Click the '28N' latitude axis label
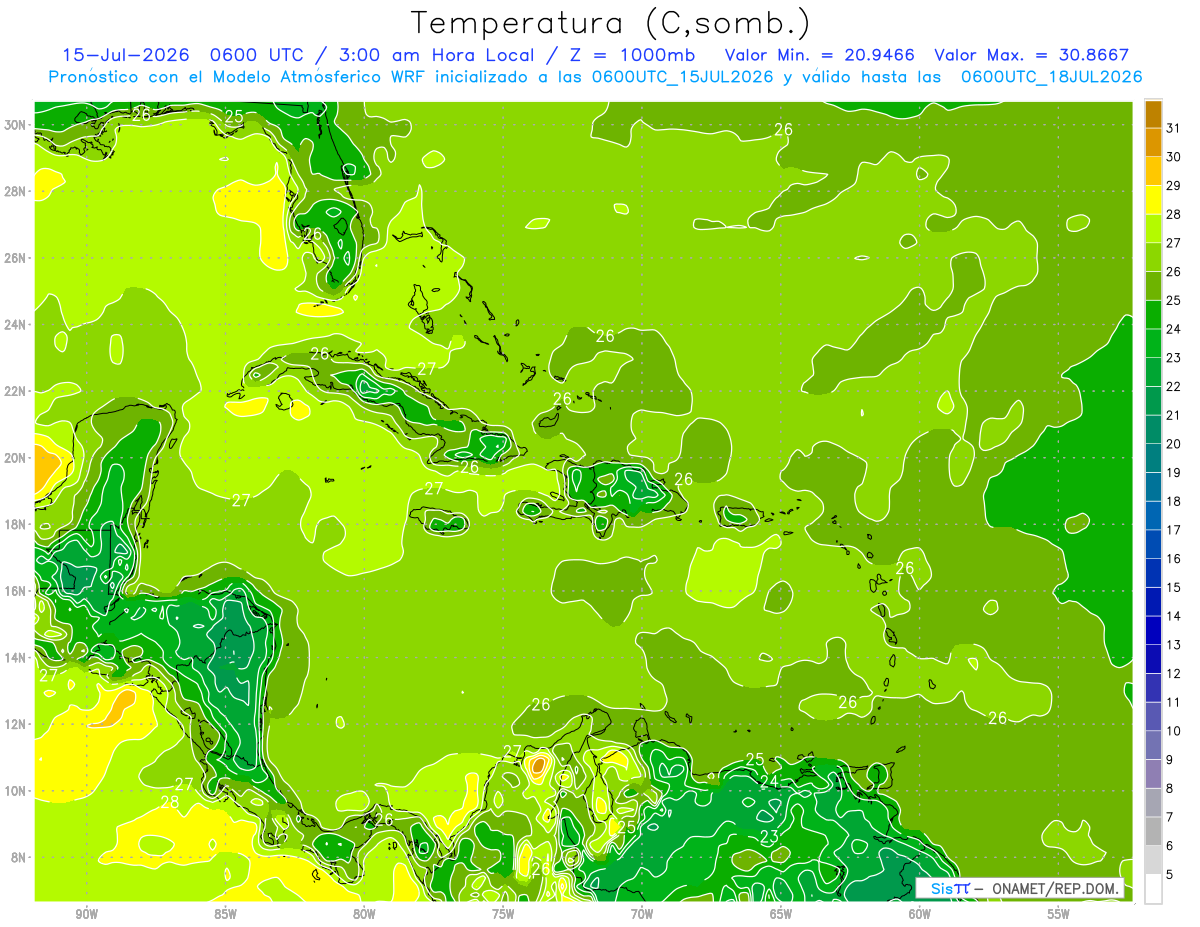Screen dimensions: 1200x927 click(x=17, y=191)
